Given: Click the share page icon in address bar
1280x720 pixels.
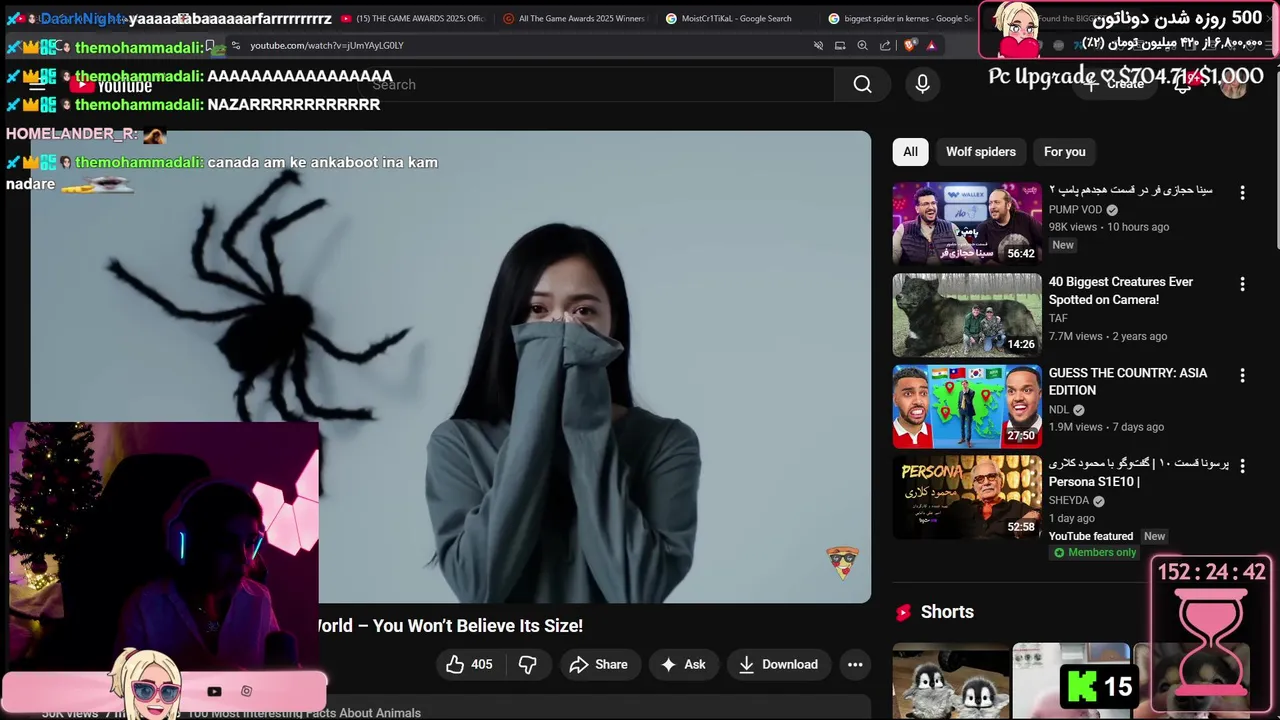Looking at the screenshot, I should (x=885, y=45).
